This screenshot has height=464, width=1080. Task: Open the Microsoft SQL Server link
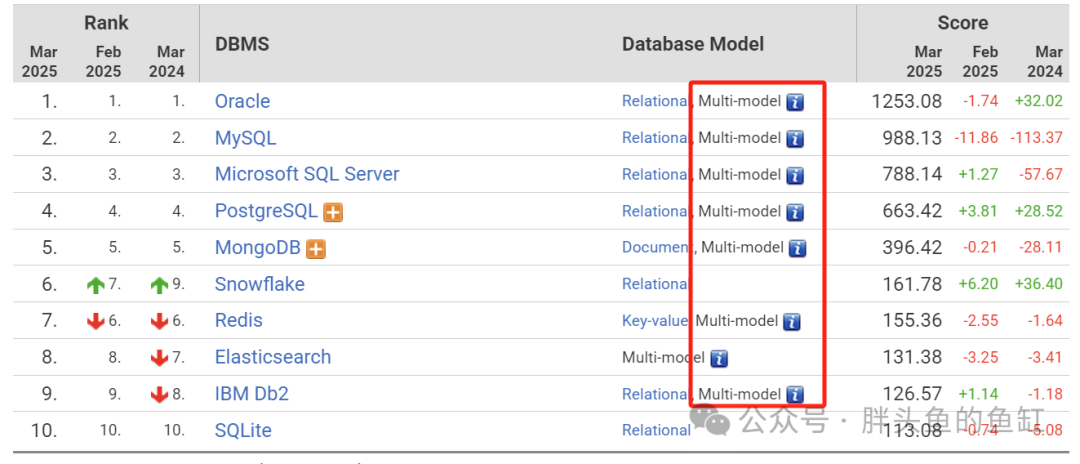pyautogui.click(x=307, y=174)
